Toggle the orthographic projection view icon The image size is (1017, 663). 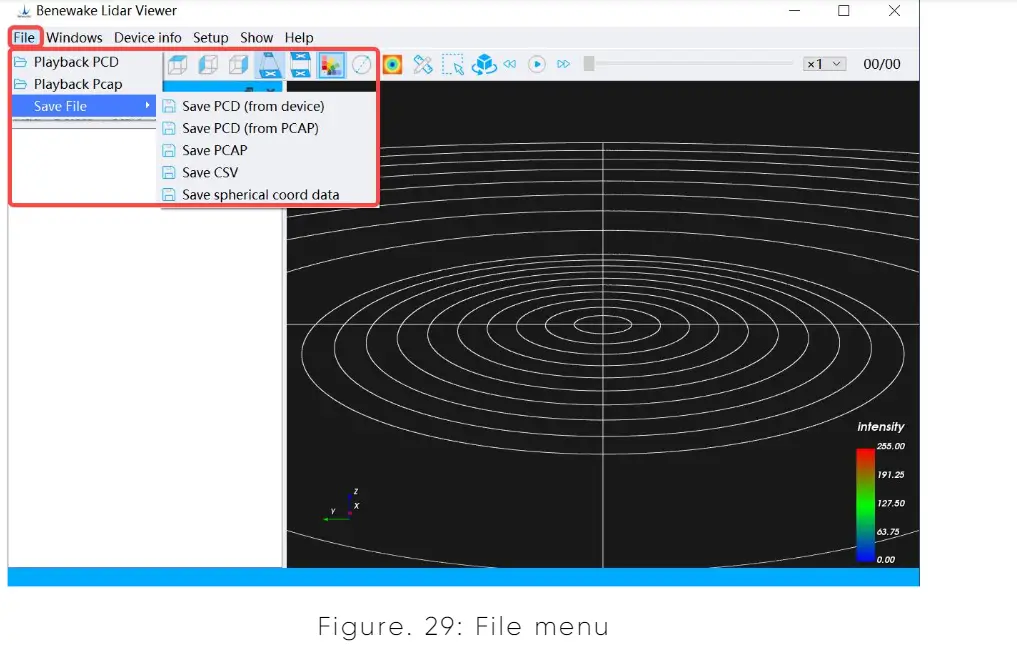pos(300,64)
